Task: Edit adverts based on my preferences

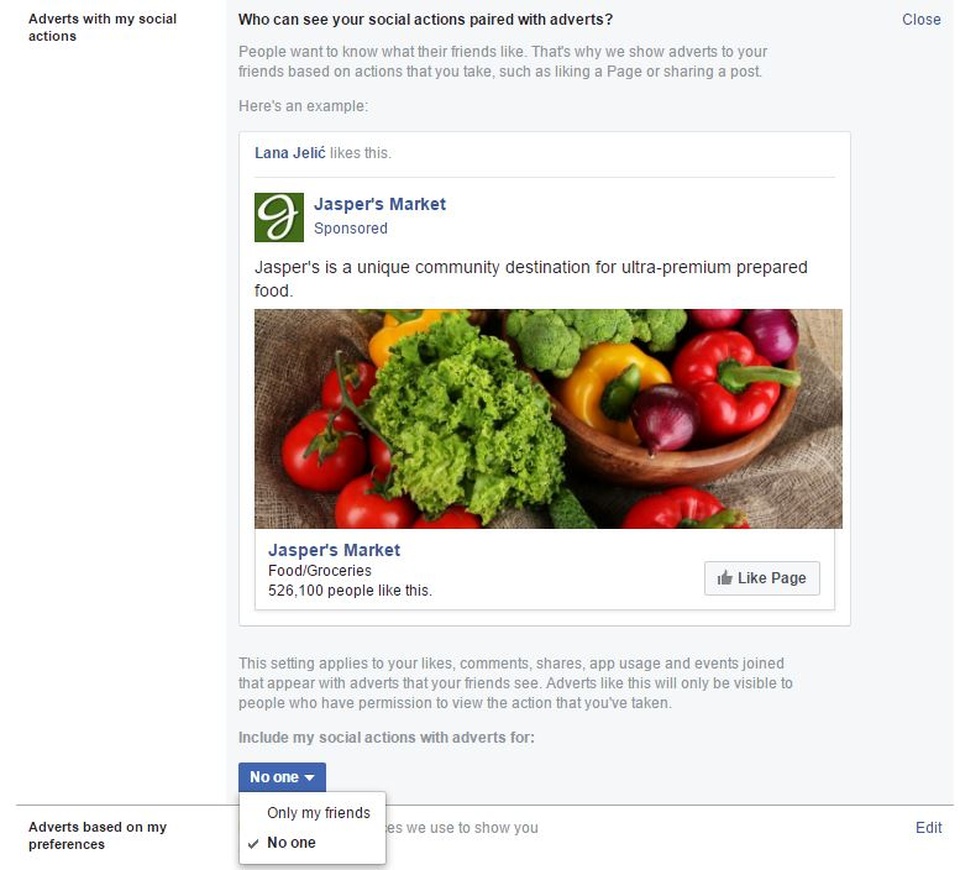Action: 928,828
